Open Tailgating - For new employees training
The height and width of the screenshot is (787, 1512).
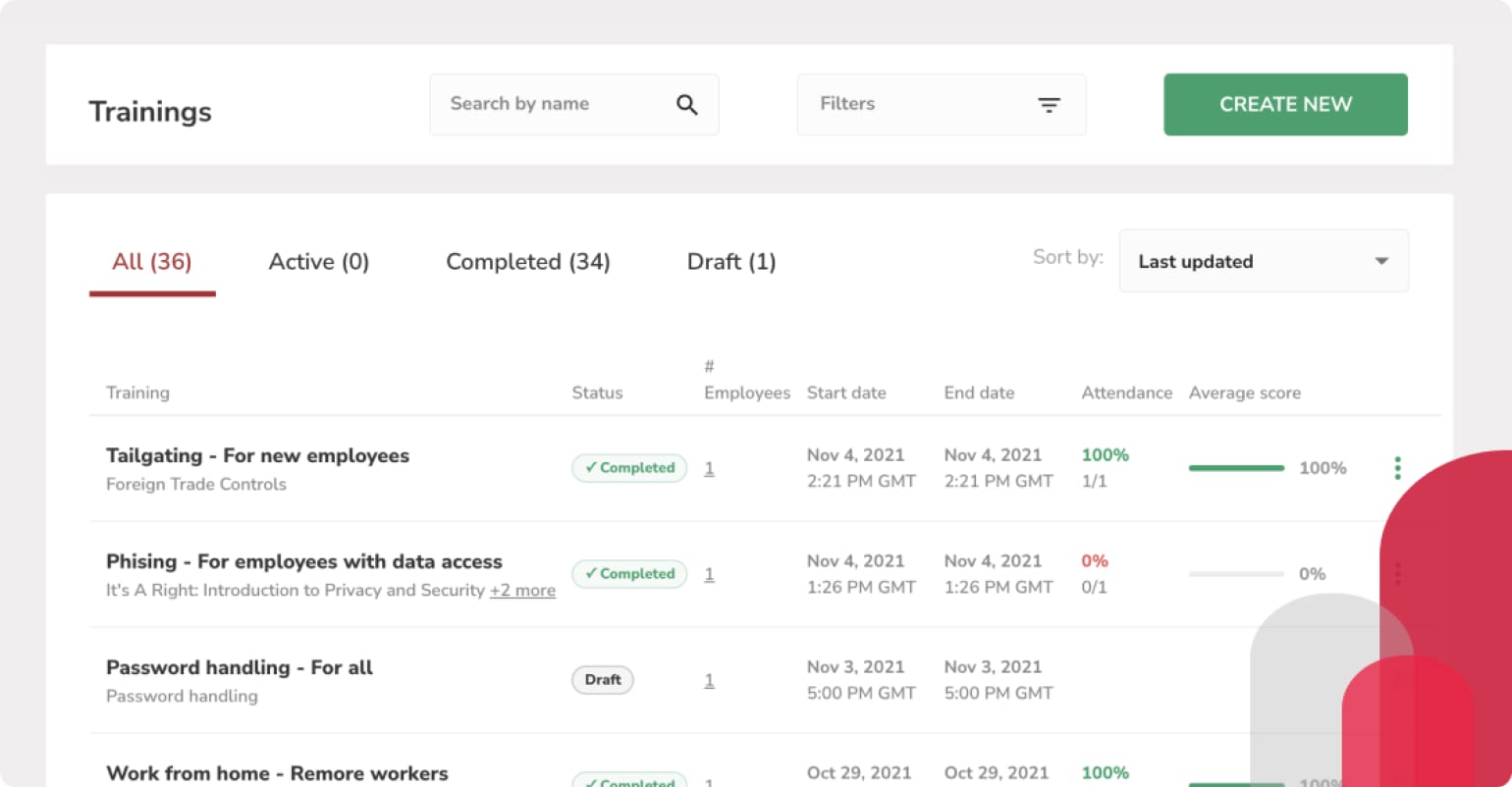pos(257,455)
